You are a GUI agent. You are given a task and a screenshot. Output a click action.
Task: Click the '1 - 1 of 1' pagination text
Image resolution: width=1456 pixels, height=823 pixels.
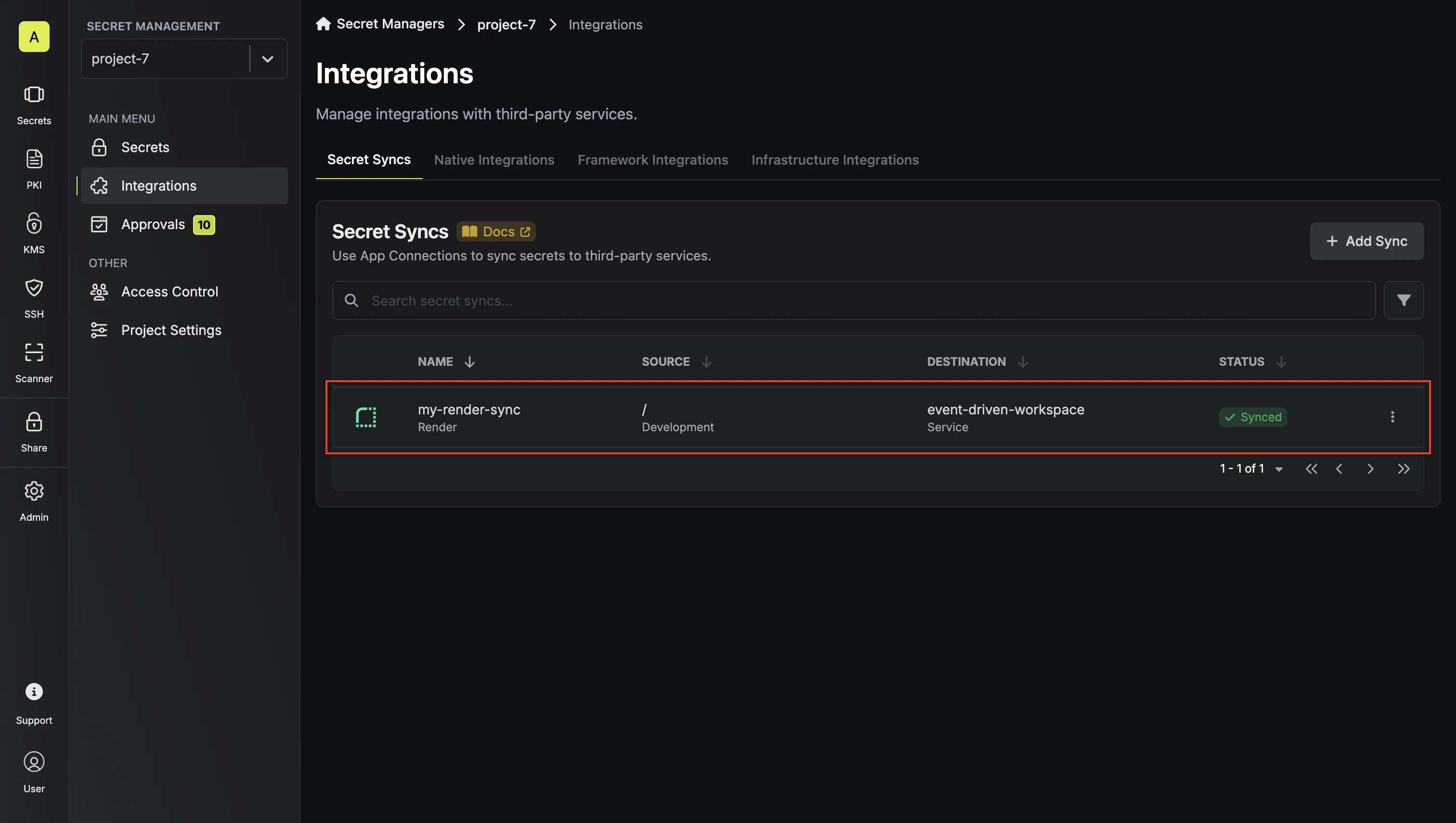pyautogui.click(x=1242, y=469)
